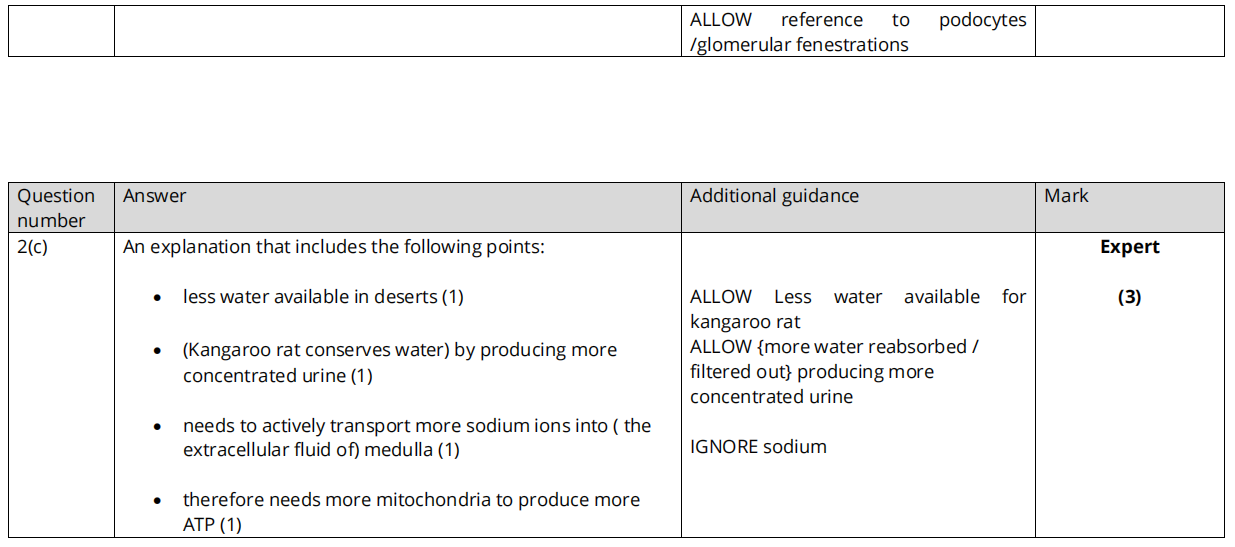
Task: Click the "actively transport more sodium ions" bullet
Action: point(416,437)
